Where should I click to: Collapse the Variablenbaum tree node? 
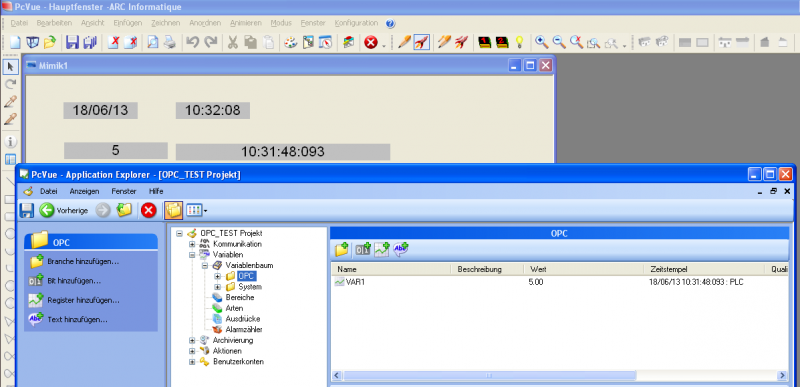[205, 266]
